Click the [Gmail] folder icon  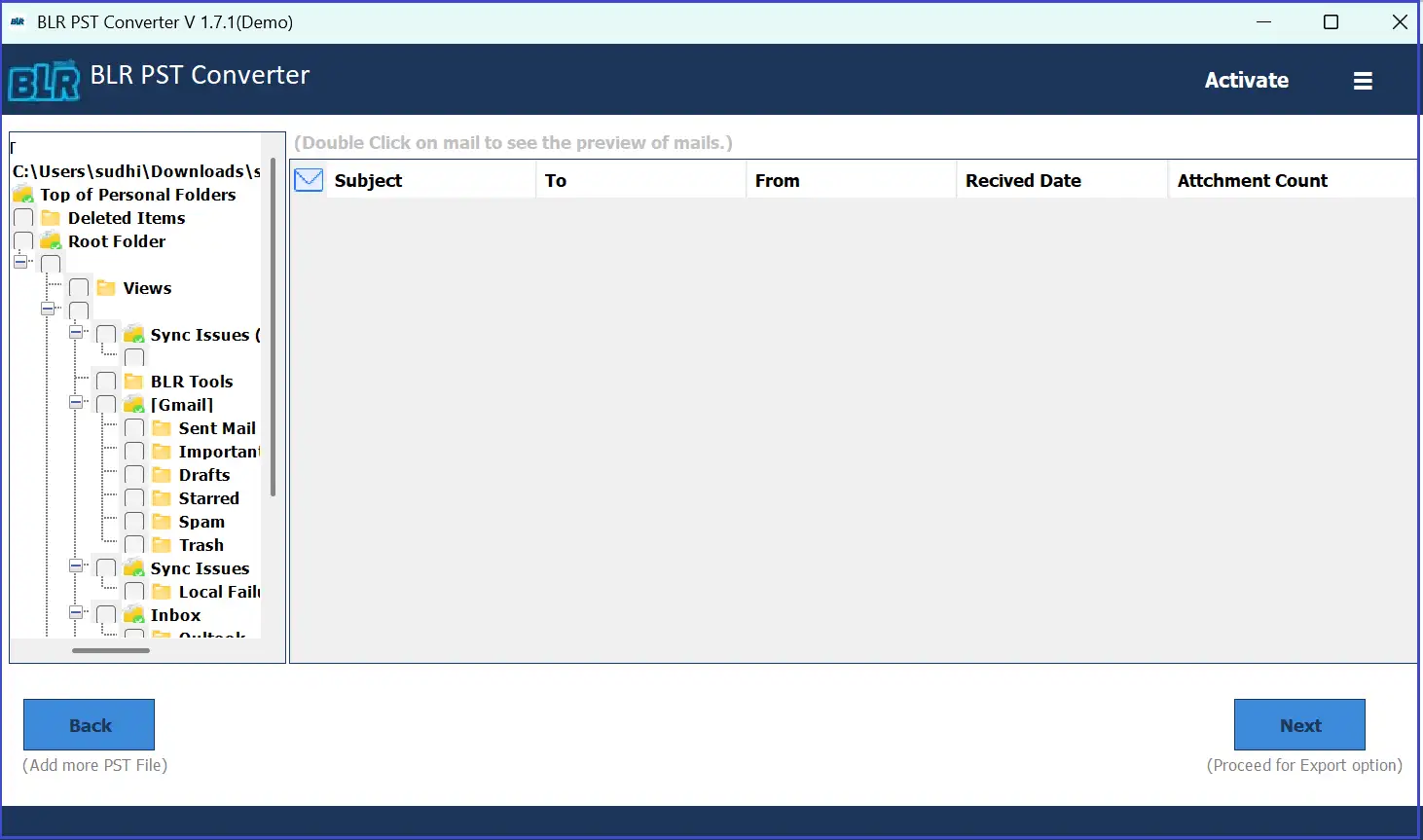click(x=133, y=404)
